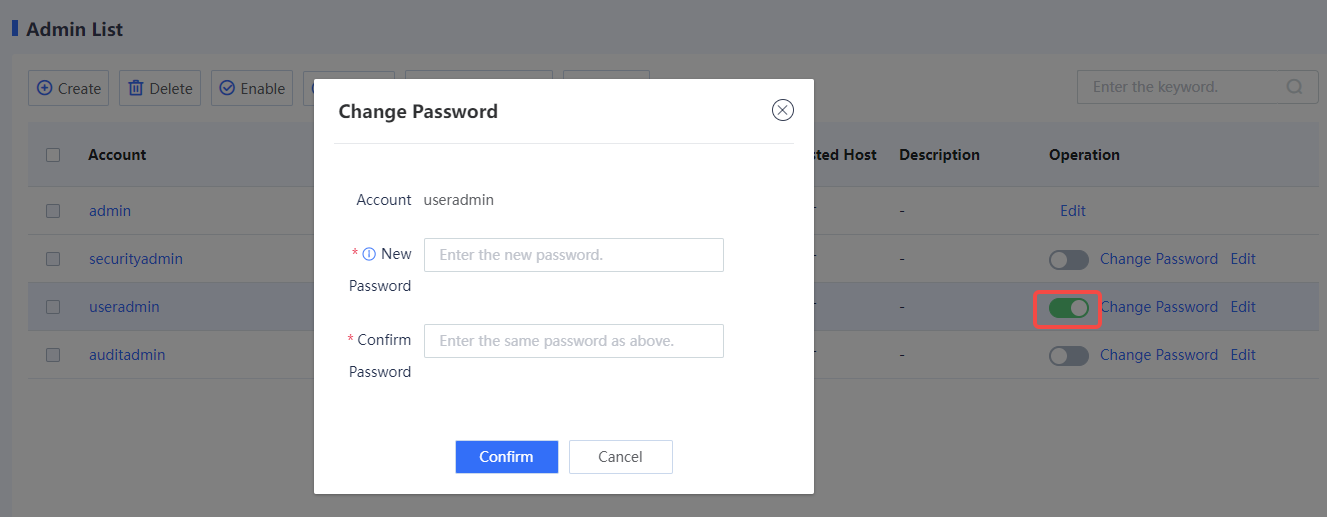This screenshot has height=517, width=1327.
Task: Open Change Password for auditadmin
Action: click(x=1159, y=355)
